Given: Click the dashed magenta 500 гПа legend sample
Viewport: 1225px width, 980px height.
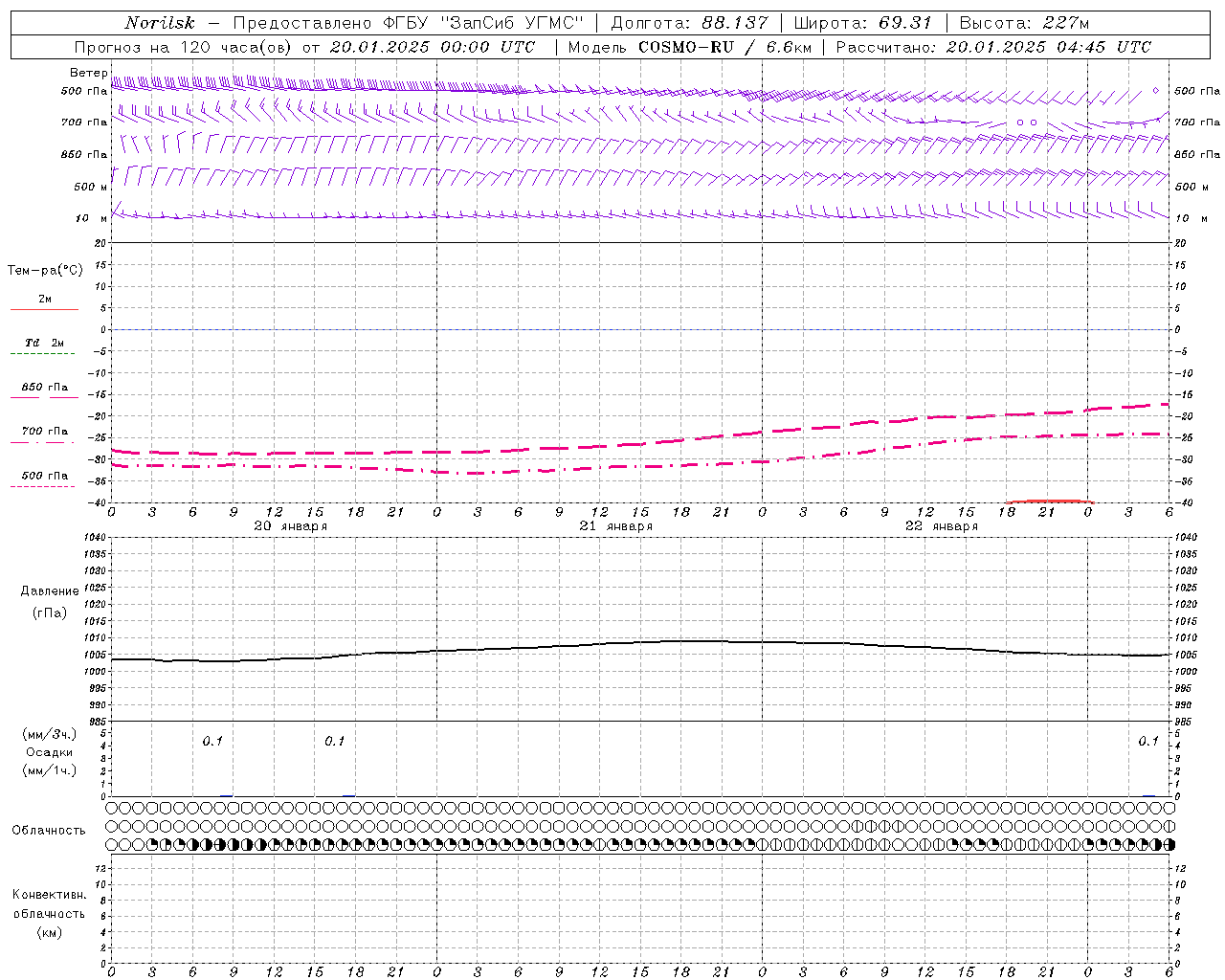Looking at the screenshot, I should point(42,486).
